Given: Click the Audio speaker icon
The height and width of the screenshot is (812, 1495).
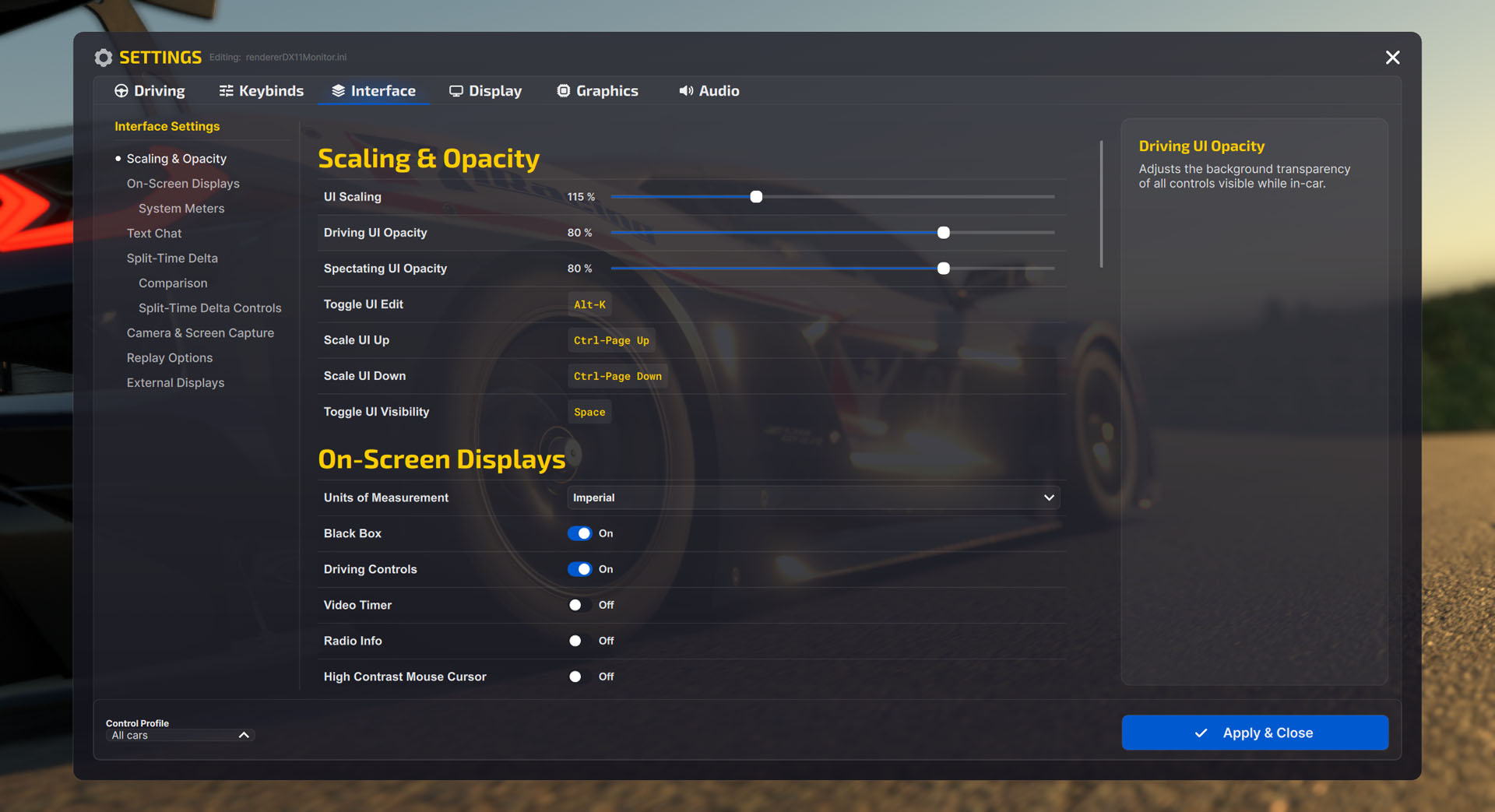Looking at the screenshot, I should [x=686, y=91].
